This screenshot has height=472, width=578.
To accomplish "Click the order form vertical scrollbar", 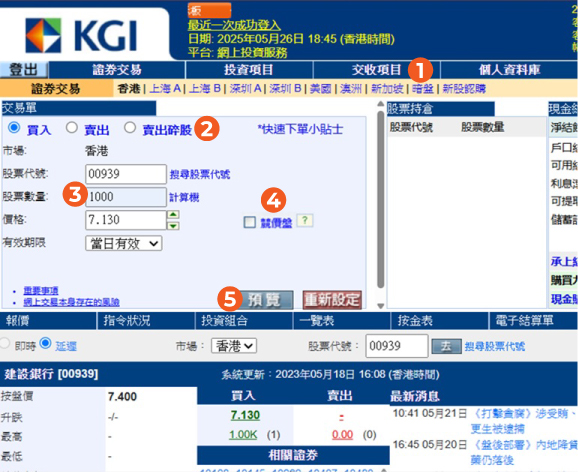I will tap(381, 199).
